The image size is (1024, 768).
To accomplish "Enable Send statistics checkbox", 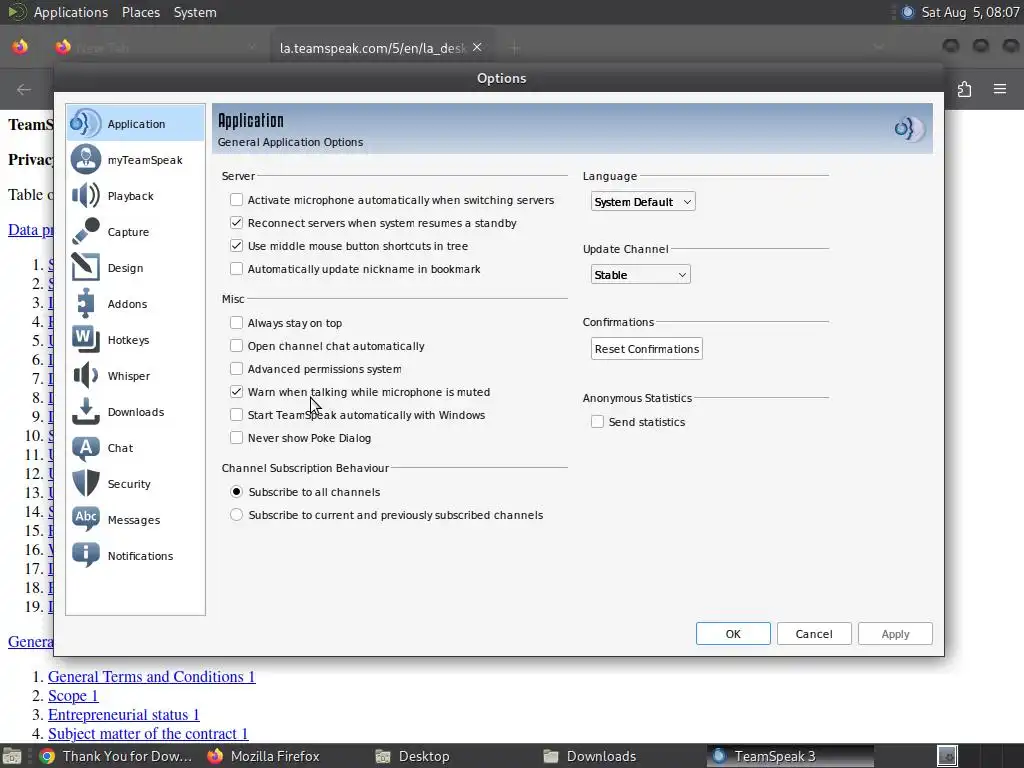I will 598,421.
